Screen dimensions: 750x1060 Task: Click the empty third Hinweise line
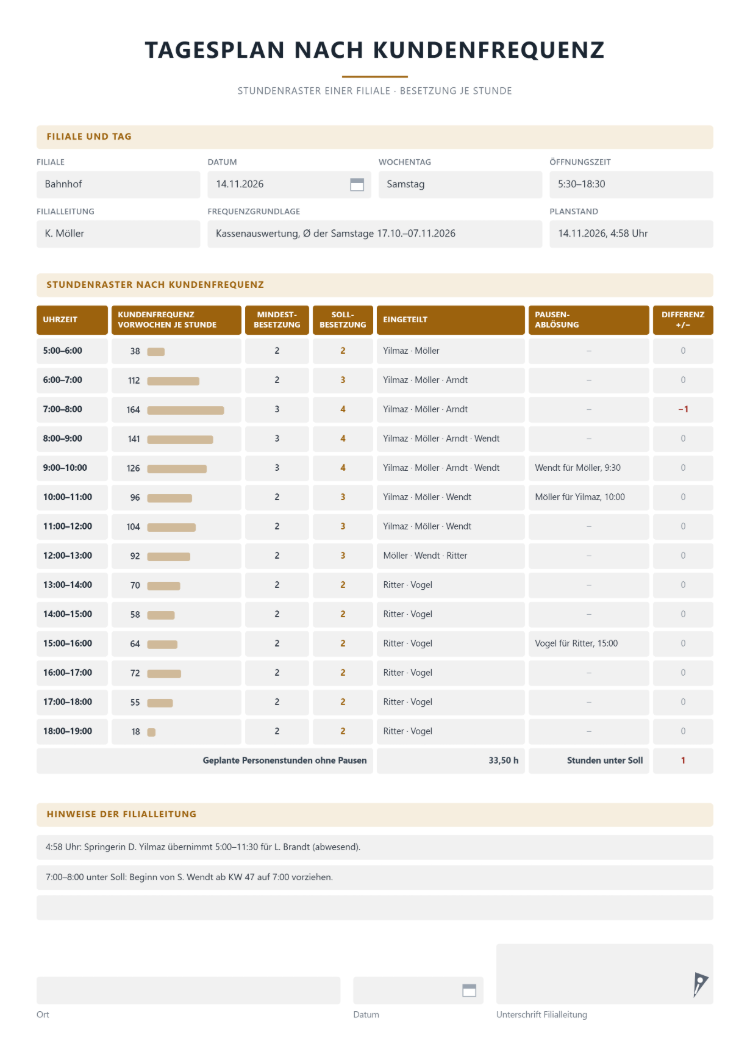pos(375,908)
